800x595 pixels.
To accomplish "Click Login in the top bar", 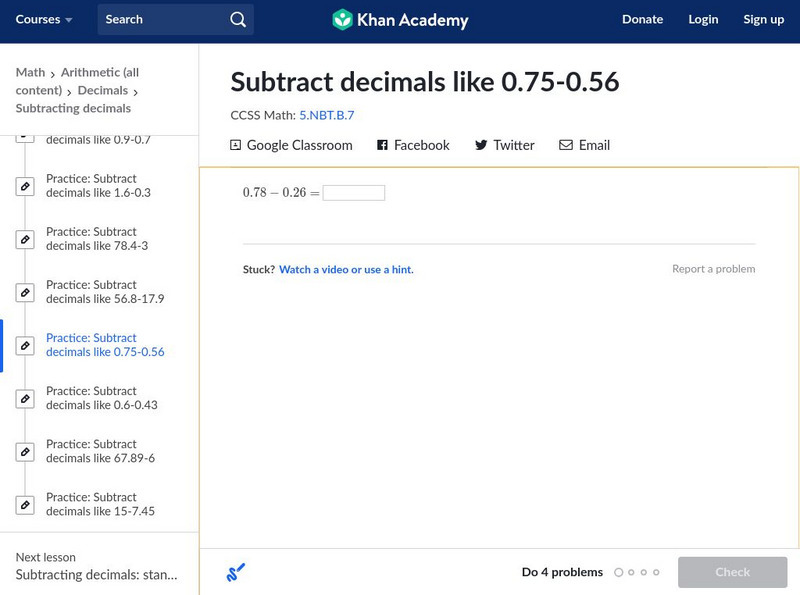I will click(x=703, y=20).
